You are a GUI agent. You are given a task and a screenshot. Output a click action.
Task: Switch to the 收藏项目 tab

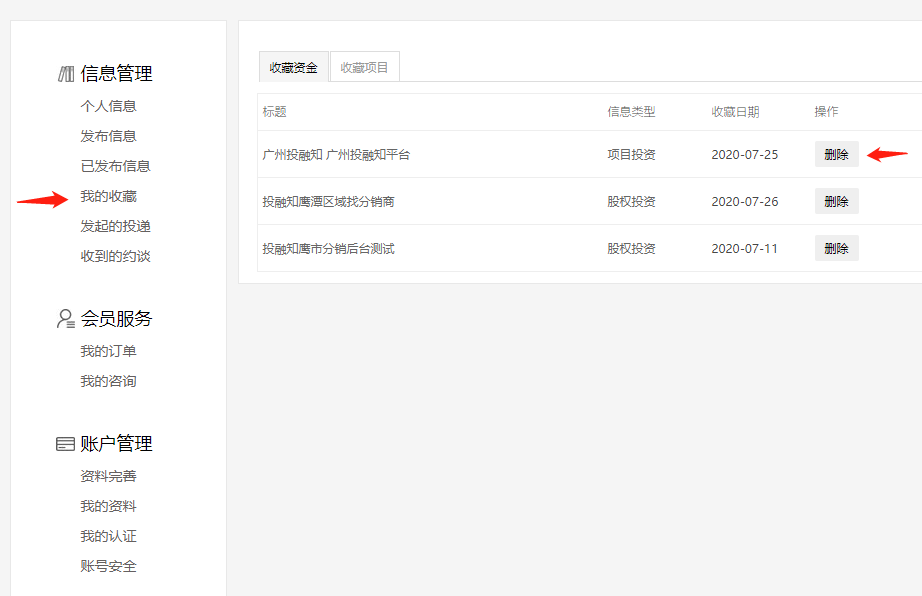[x=364, y=66]
